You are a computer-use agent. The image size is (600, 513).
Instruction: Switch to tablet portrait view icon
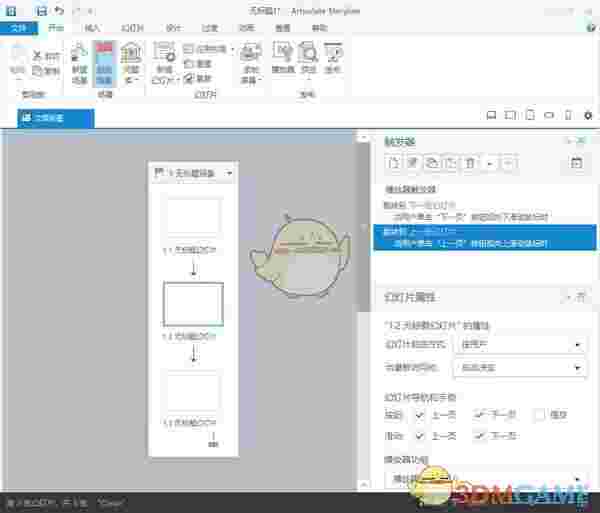coord(530,115)
